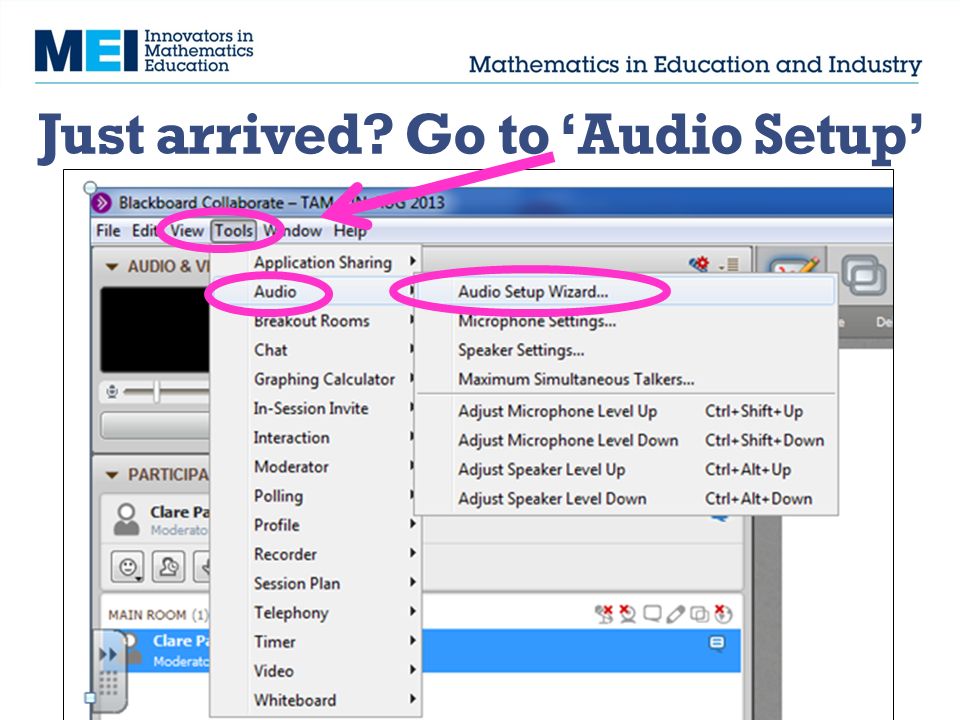This screenshot has height=720, width=960.
Task: Open audio panel settings gear icon
Action: tap(699, 264)
